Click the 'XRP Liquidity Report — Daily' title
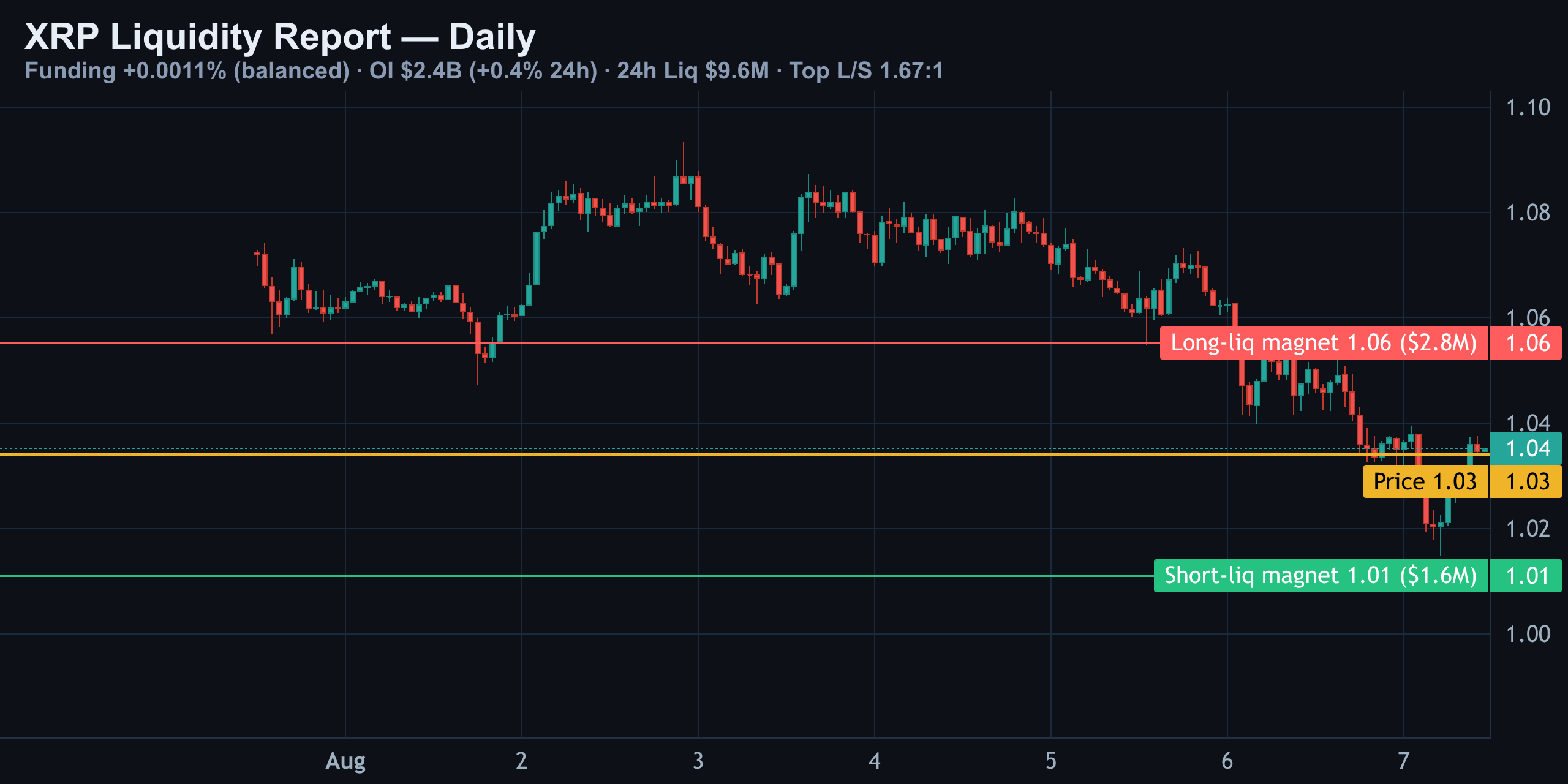 [x=280, y=37]
